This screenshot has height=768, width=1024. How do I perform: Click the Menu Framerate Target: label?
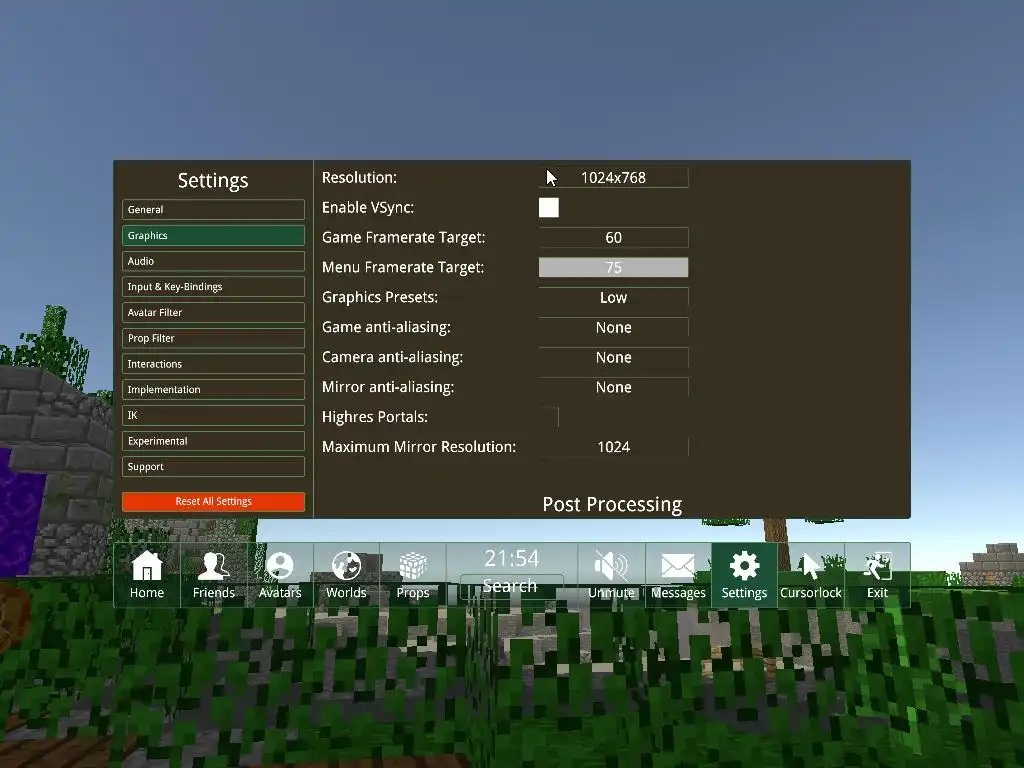403,268
